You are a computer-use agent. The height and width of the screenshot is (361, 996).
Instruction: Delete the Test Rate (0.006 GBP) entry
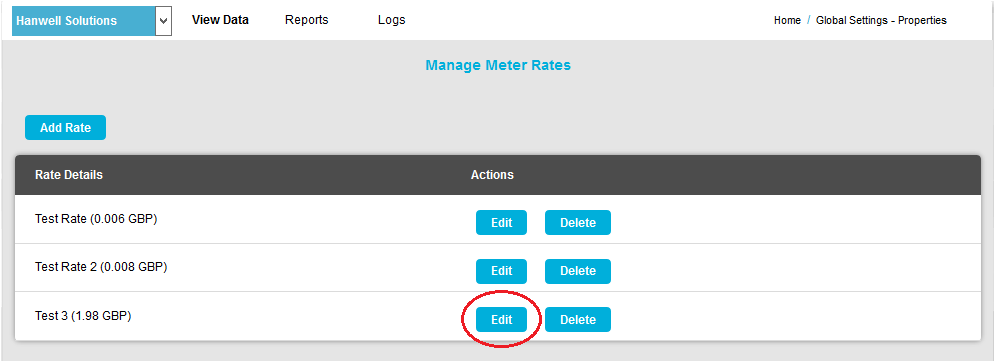point(578,222)
